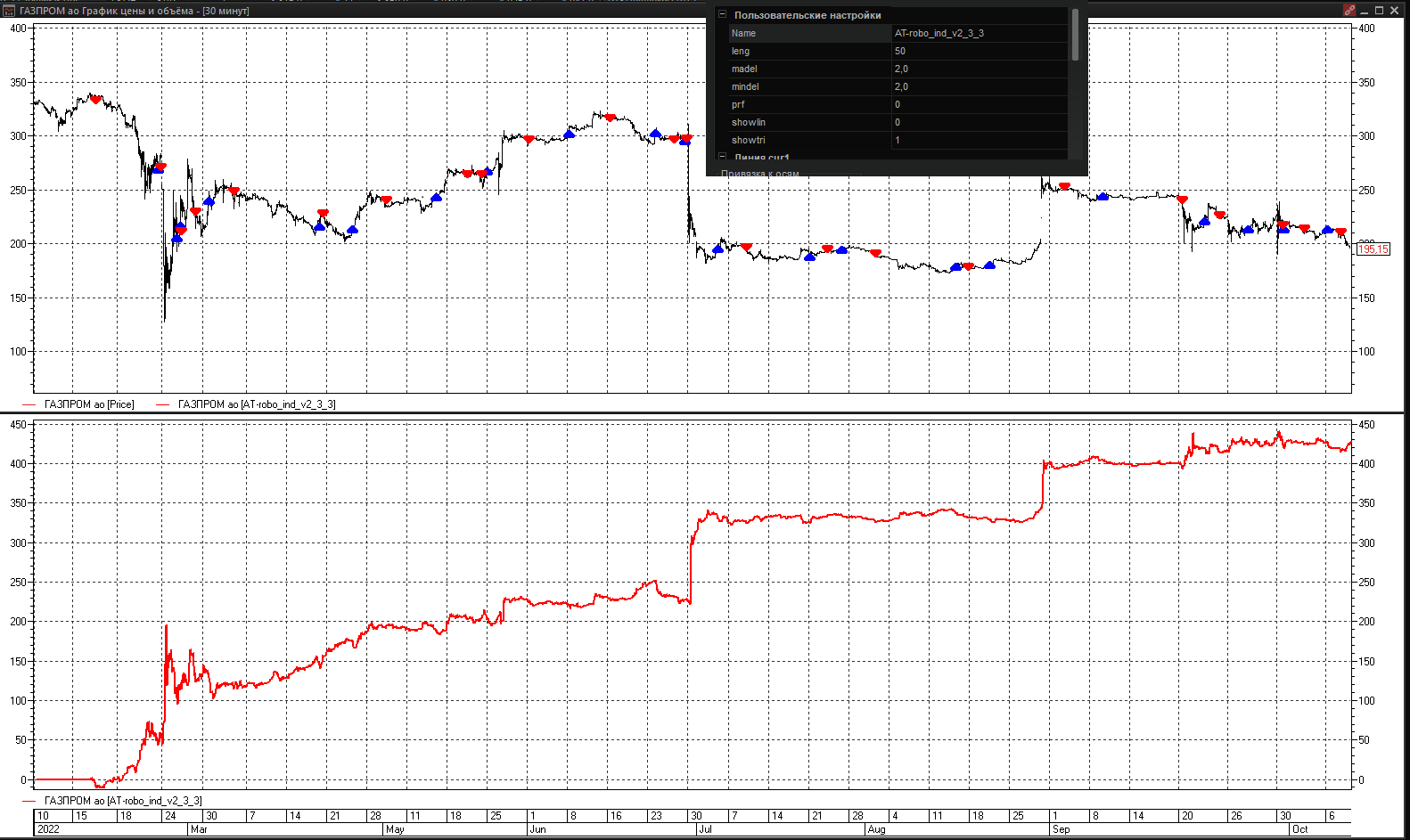Click the prf parameter value field
Screen dimensions: 1410x840
click(979, 104)
